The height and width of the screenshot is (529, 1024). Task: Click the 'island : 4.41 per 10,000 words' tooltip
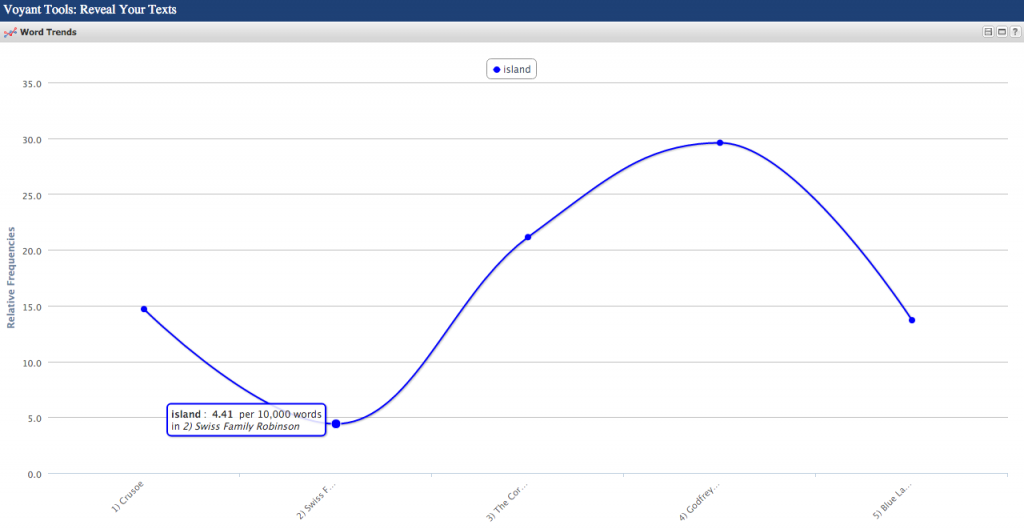(246, 420)
